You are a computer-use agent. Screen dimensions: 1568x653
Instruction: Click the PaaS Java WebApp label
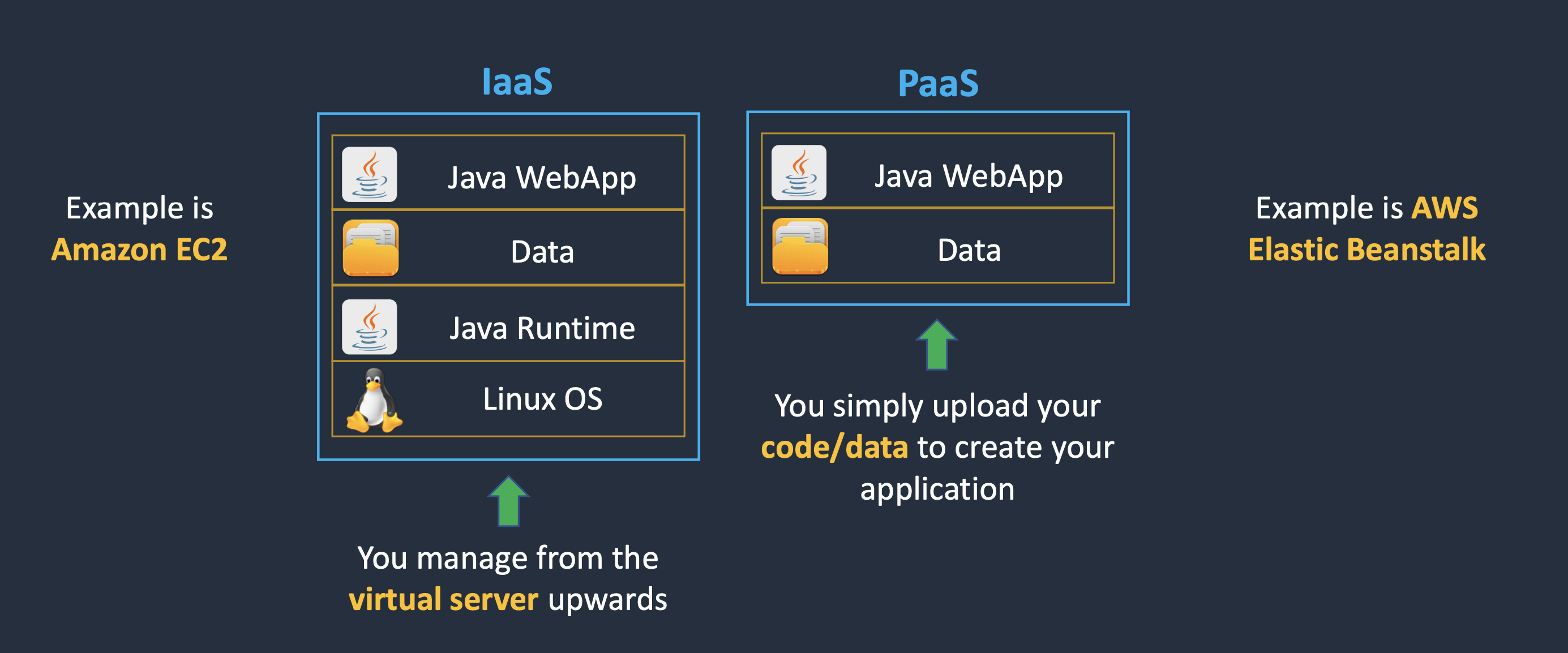[969, 176]
